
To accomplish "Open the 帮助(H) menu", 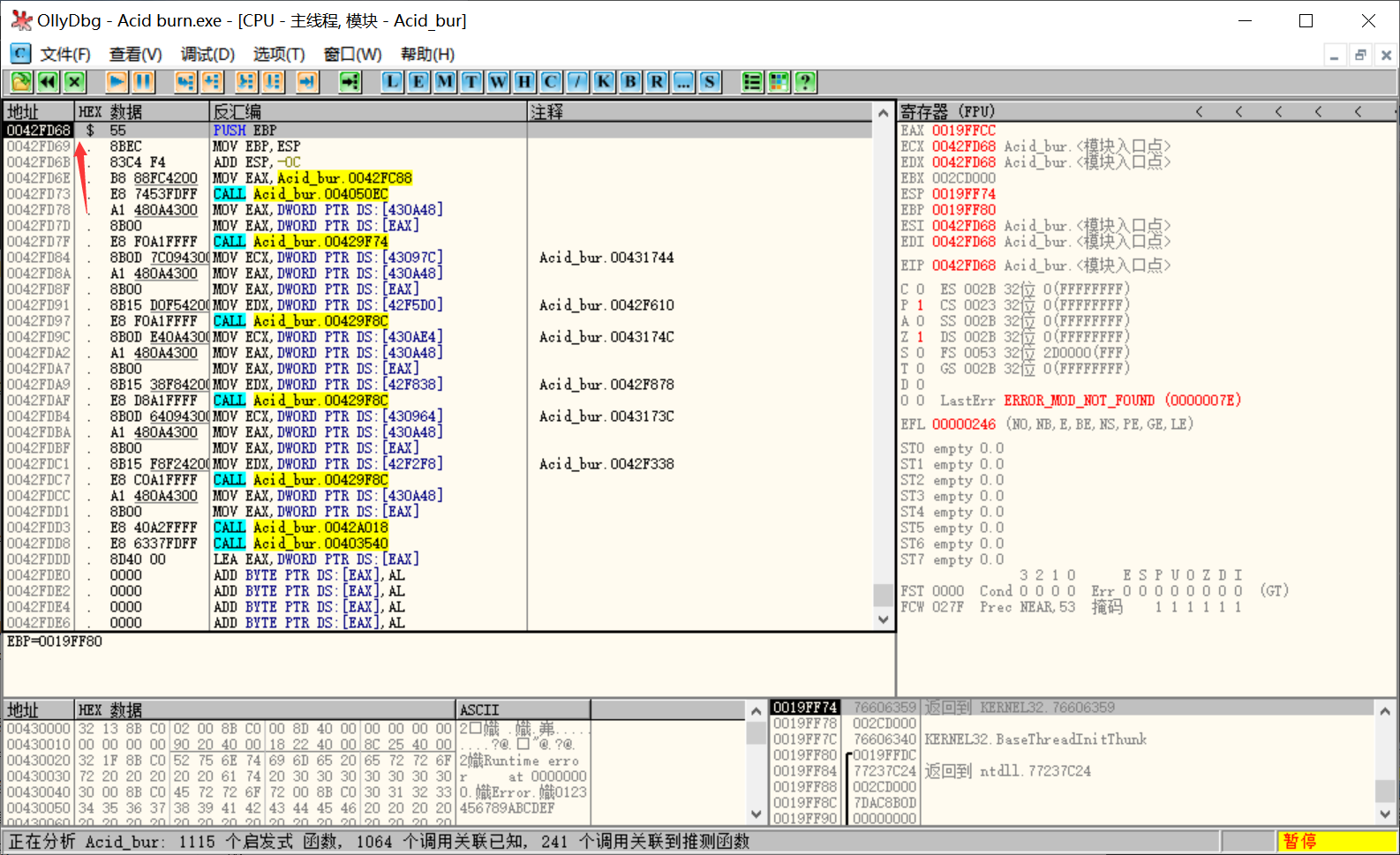I will click(x=427, y=55).
